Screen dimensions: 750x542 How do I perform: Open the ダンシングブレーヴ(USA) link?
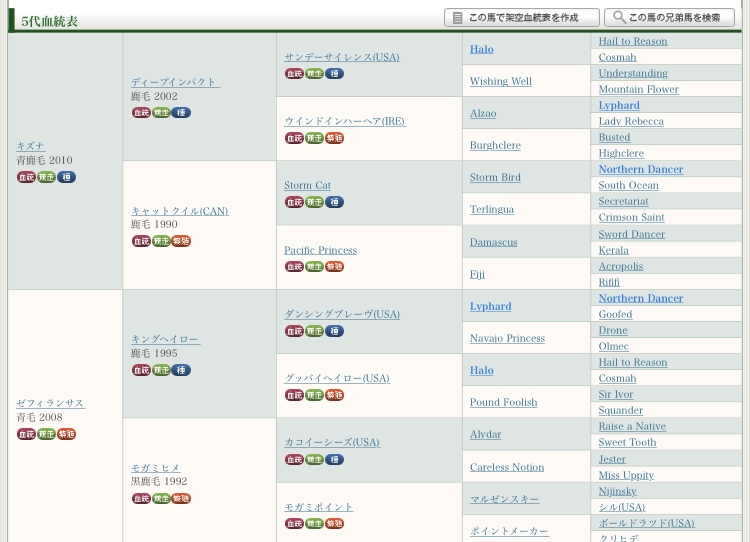tap(342, 314)
